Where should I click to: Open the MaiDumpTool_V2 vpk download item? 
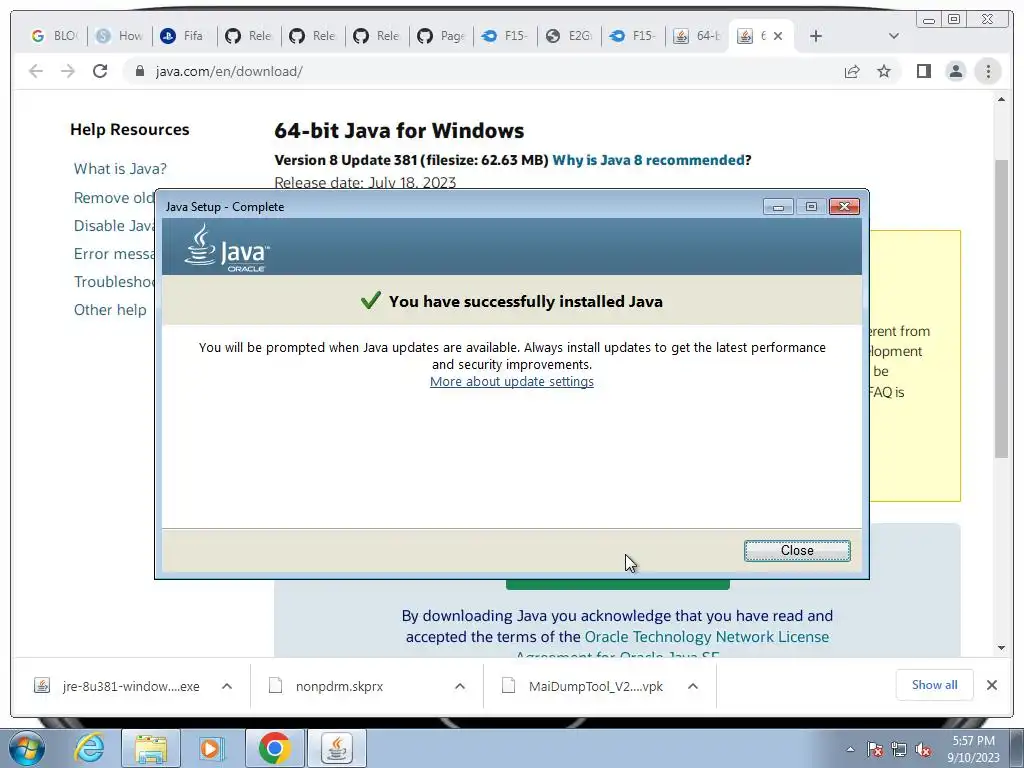[583, 686]
